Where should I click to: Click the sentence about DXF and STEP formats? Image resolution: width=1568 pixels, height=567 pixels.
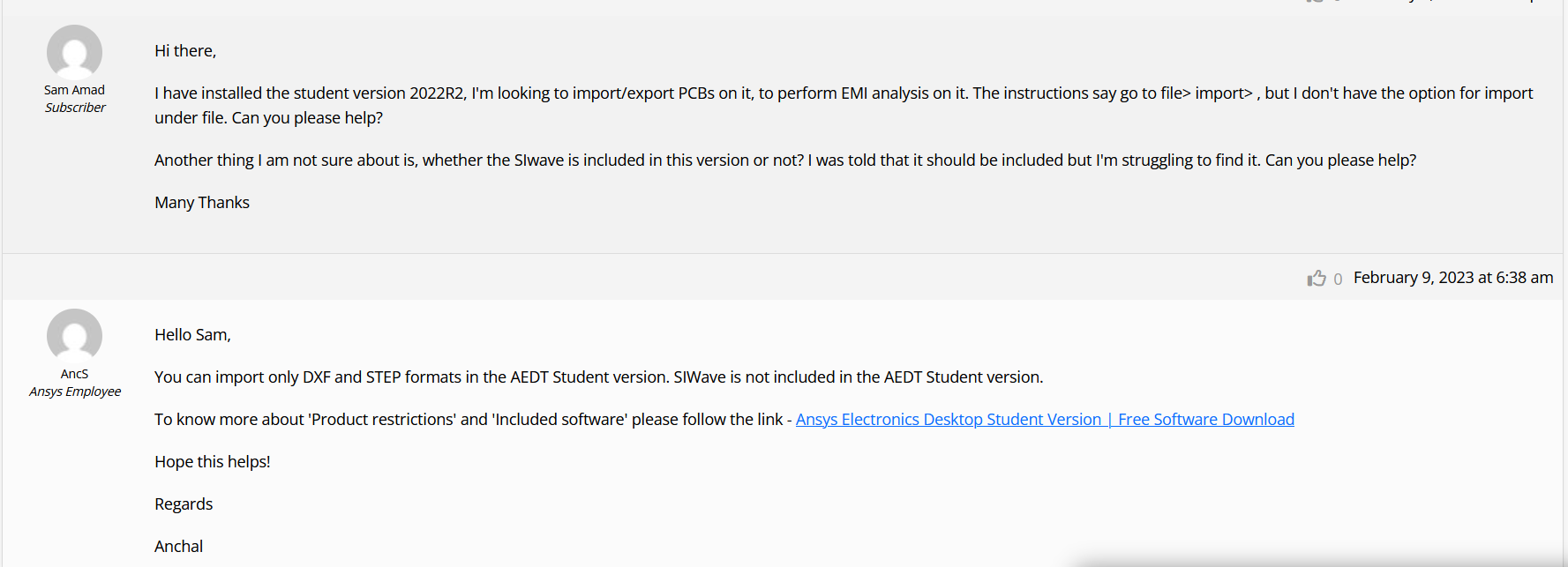coord(598,377)
